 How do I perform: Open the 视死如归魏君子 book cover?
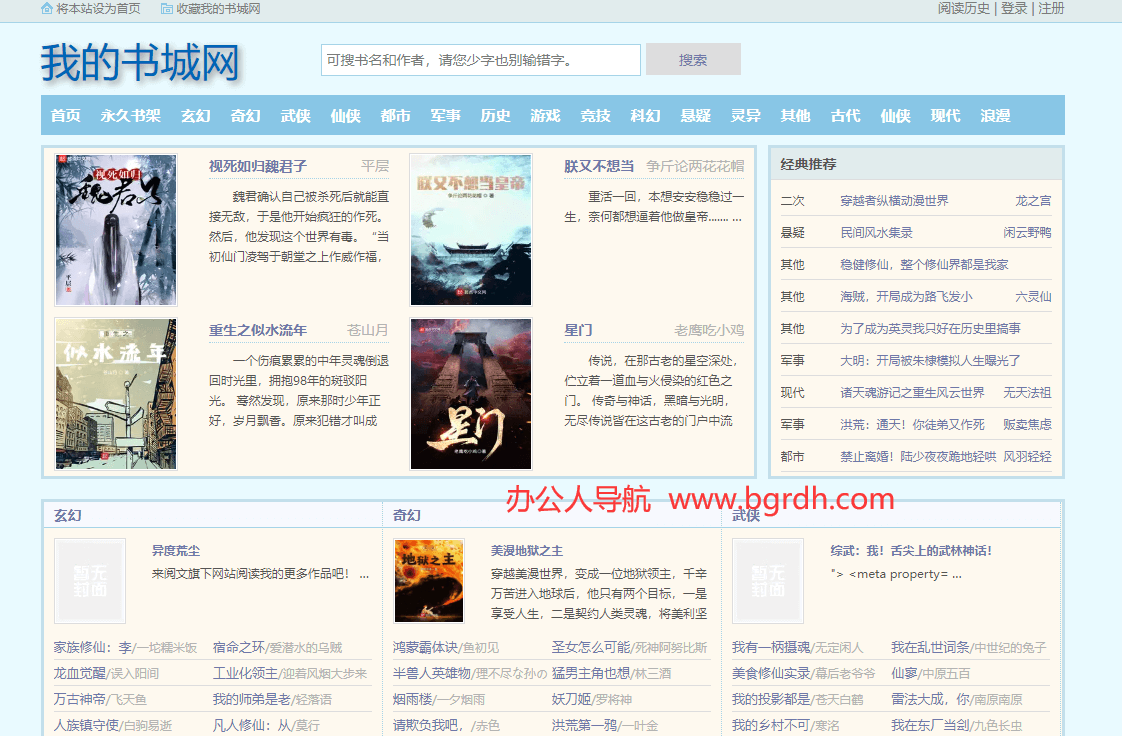tap(116, 230)
